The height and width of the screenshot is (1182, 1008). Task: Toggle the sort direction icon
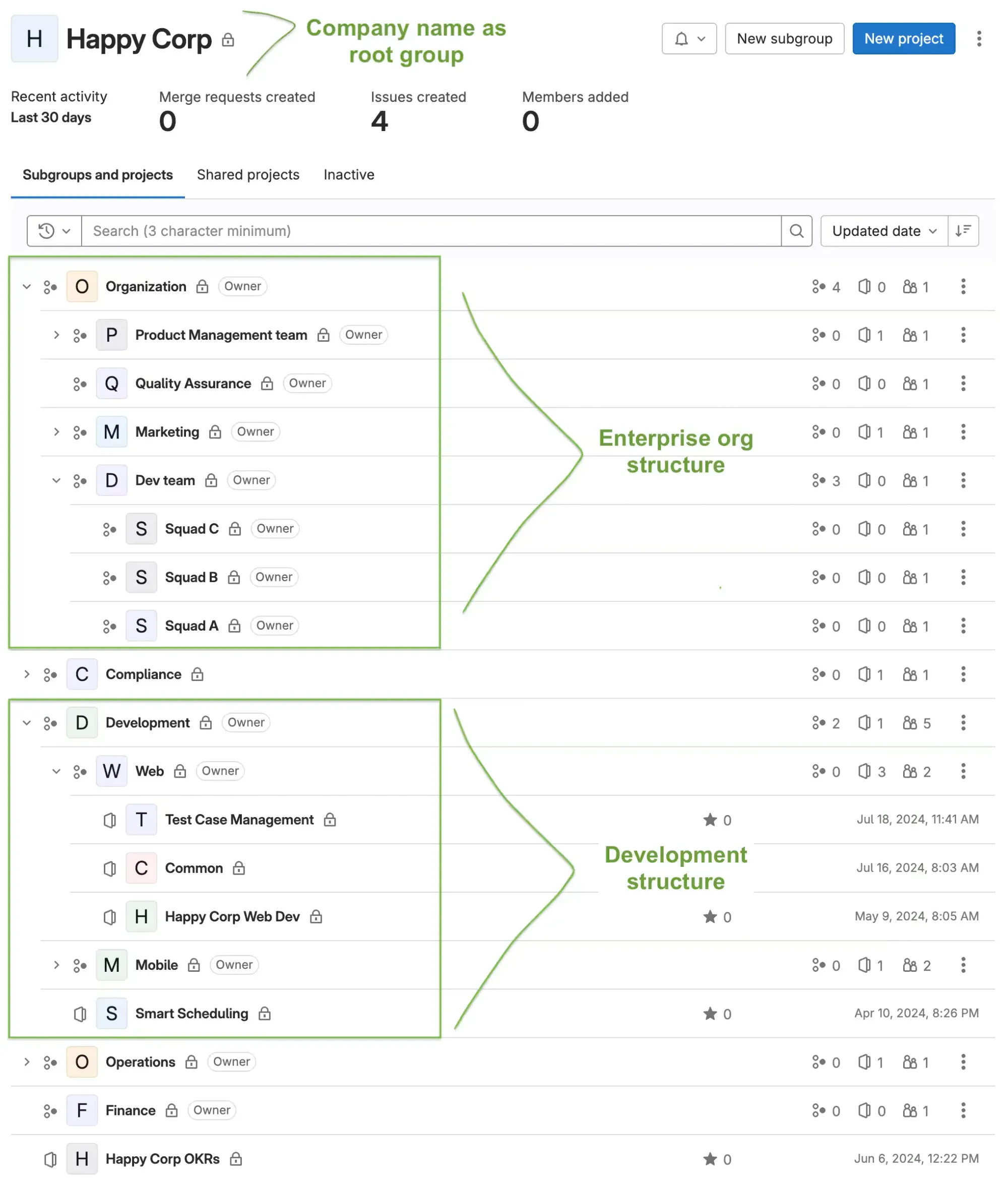pos(963,231)
